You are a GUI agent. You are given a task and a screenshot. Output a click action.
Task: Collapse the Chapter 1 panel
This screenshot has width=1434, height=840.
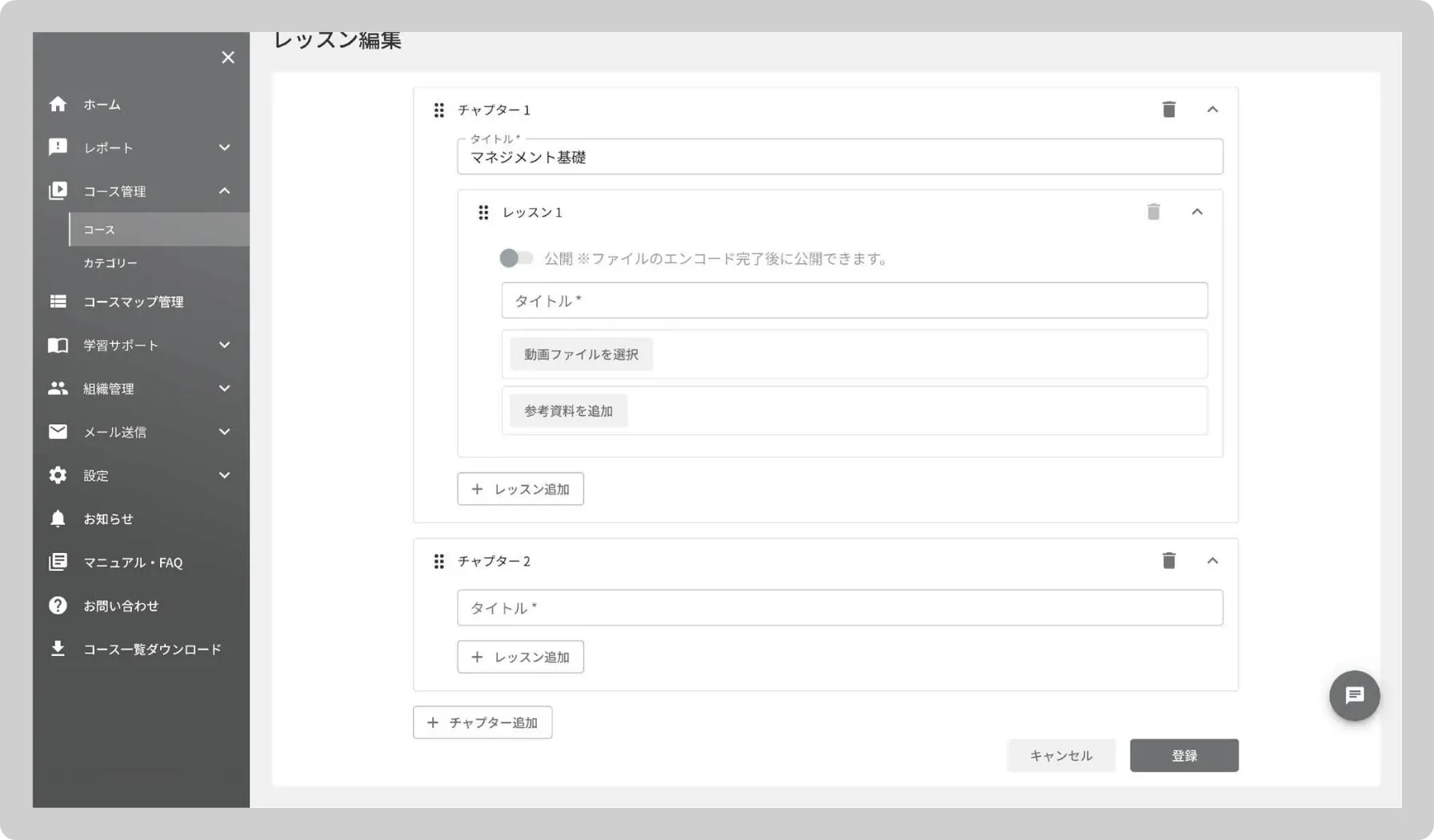[1212, 110]
